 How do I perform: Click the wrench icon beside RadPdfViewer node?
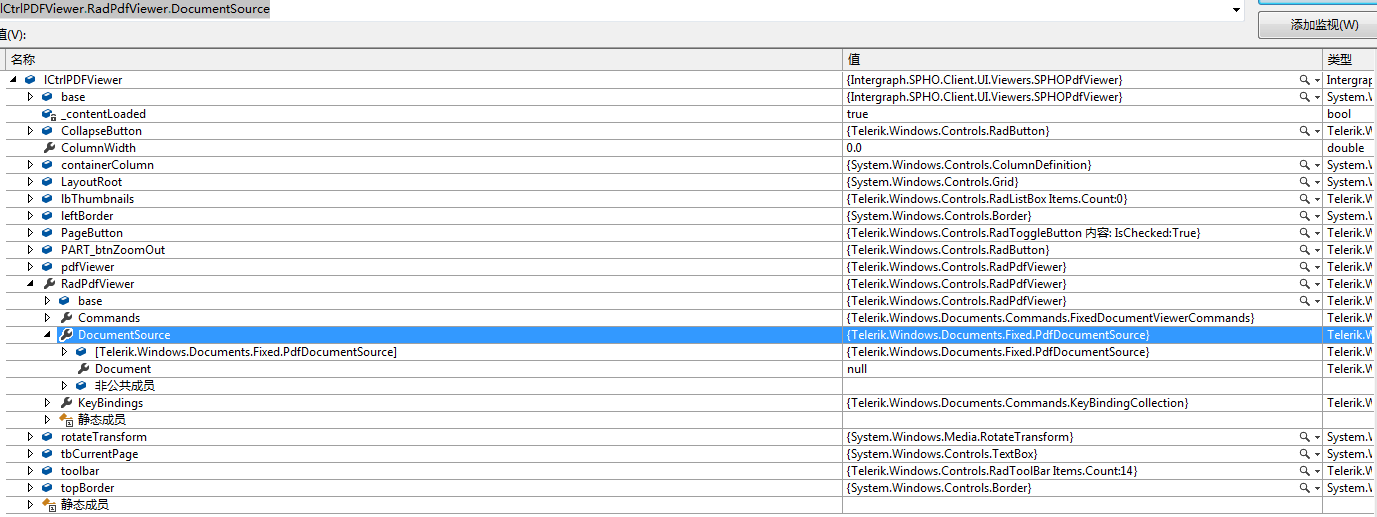pyautogui.click(x=49, y=284)
